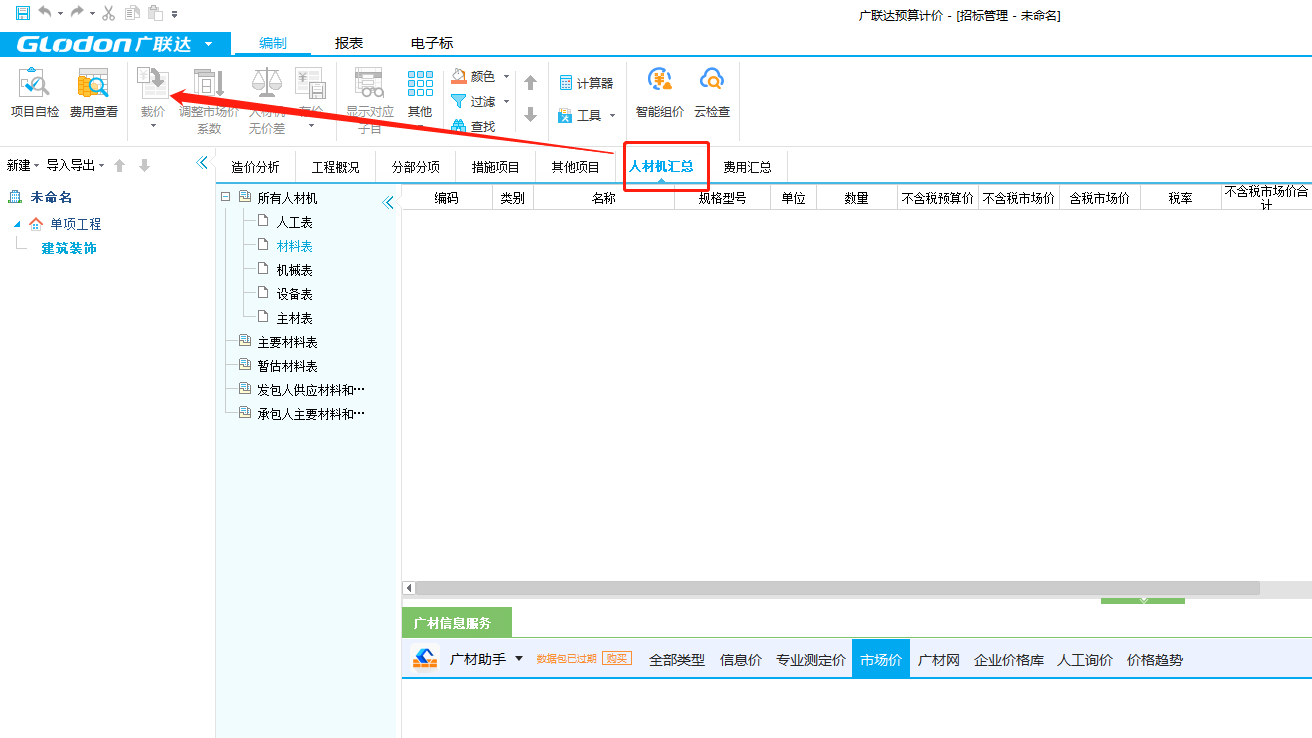Click the Paste clipboard icon

tap(155, 13)
